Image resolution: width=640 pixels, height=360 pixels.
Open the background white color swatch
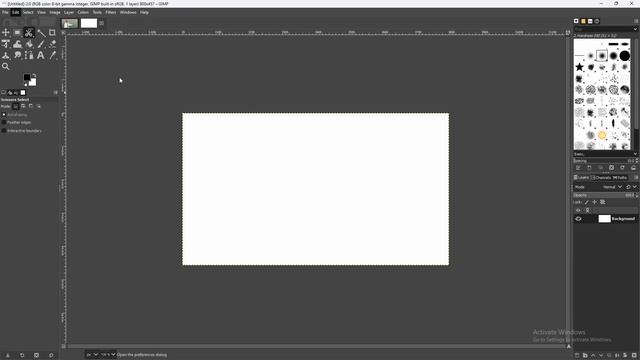33,82
